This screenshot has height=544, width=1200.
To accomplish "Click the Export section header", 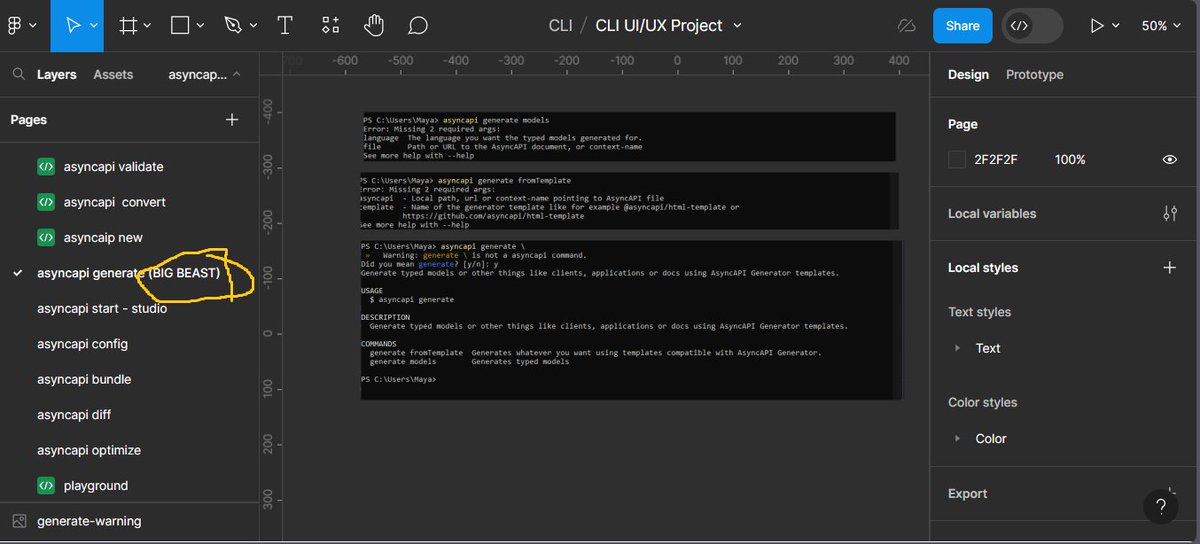I will [967, 494].
